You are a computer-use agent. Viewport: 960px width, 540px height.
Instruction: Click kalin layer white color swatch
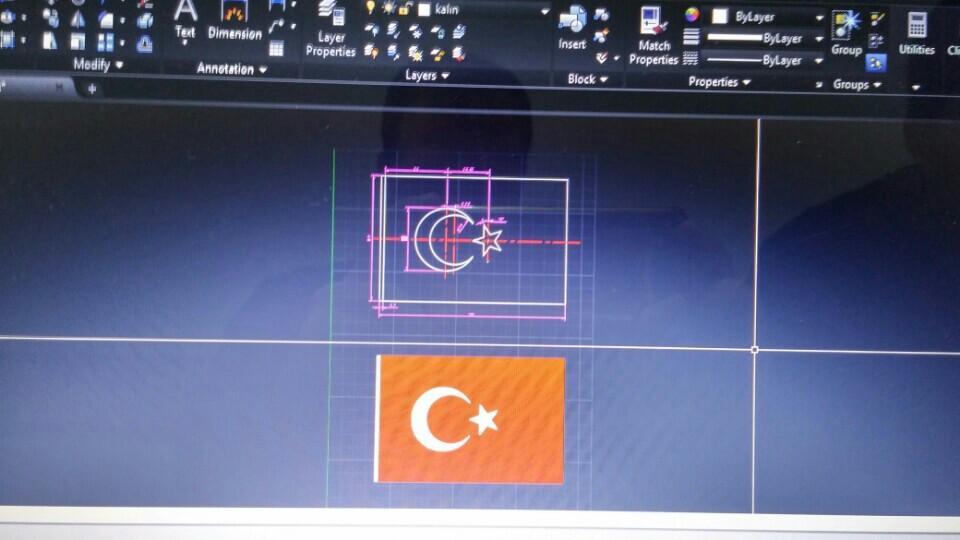pos(424,9)
